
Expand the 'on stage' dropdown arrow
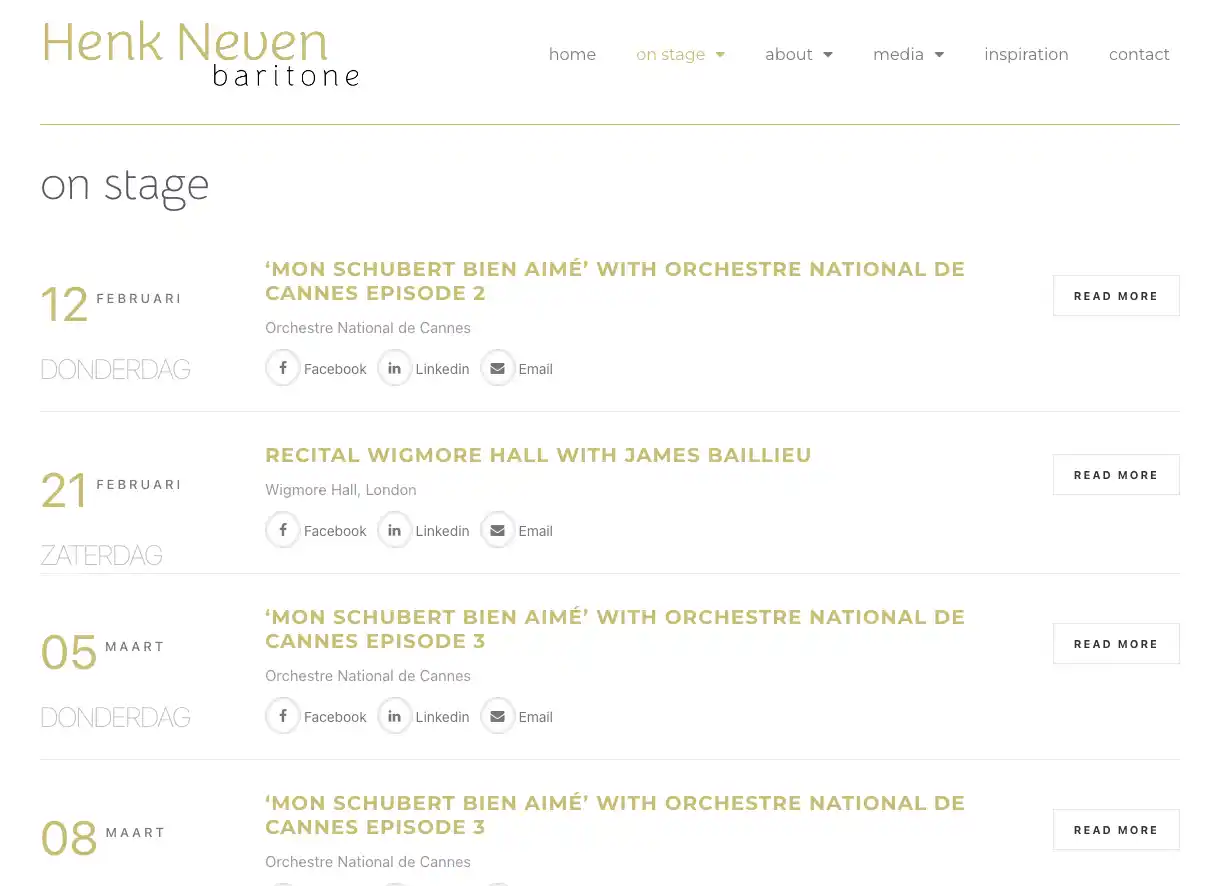click(720, 55)
